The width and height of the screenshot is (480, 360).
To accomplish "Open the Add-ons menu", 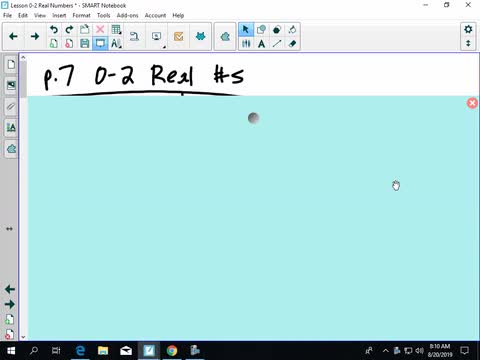I will point(127,15).
